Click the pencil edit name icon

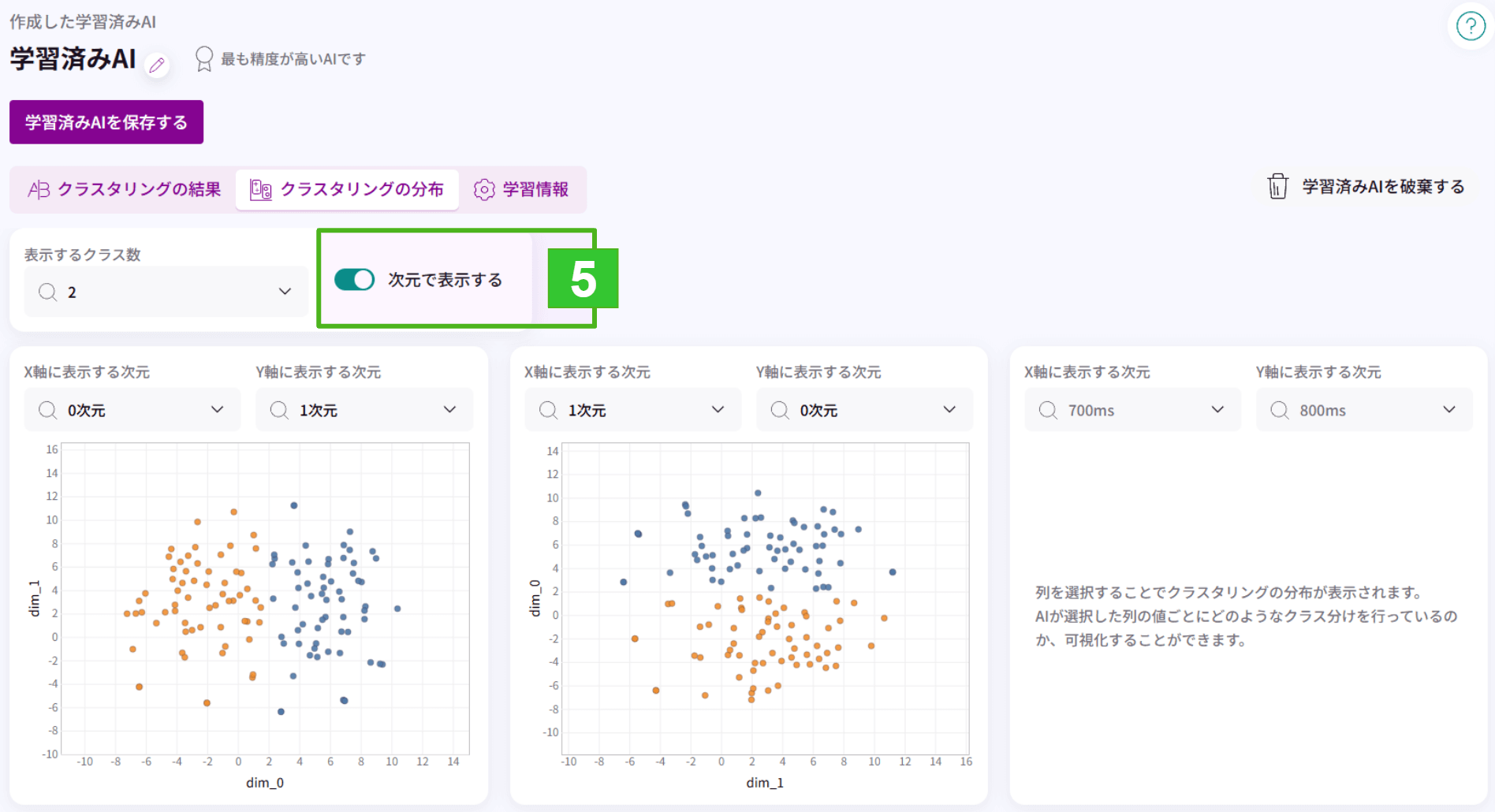point(157,65)
